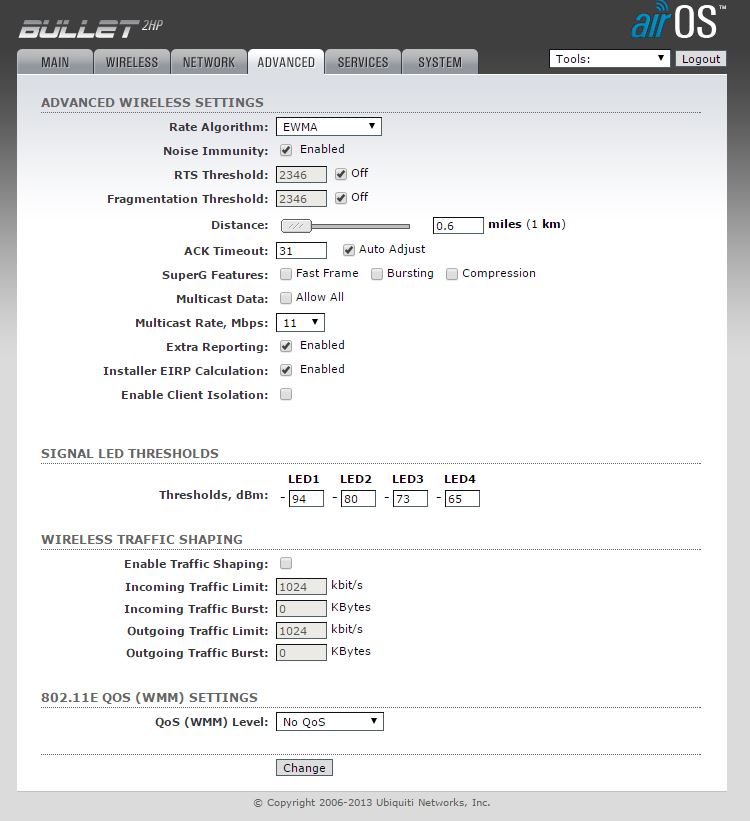Open the Tools dropdown
This screenshot has height=821, width=750.
610,58
